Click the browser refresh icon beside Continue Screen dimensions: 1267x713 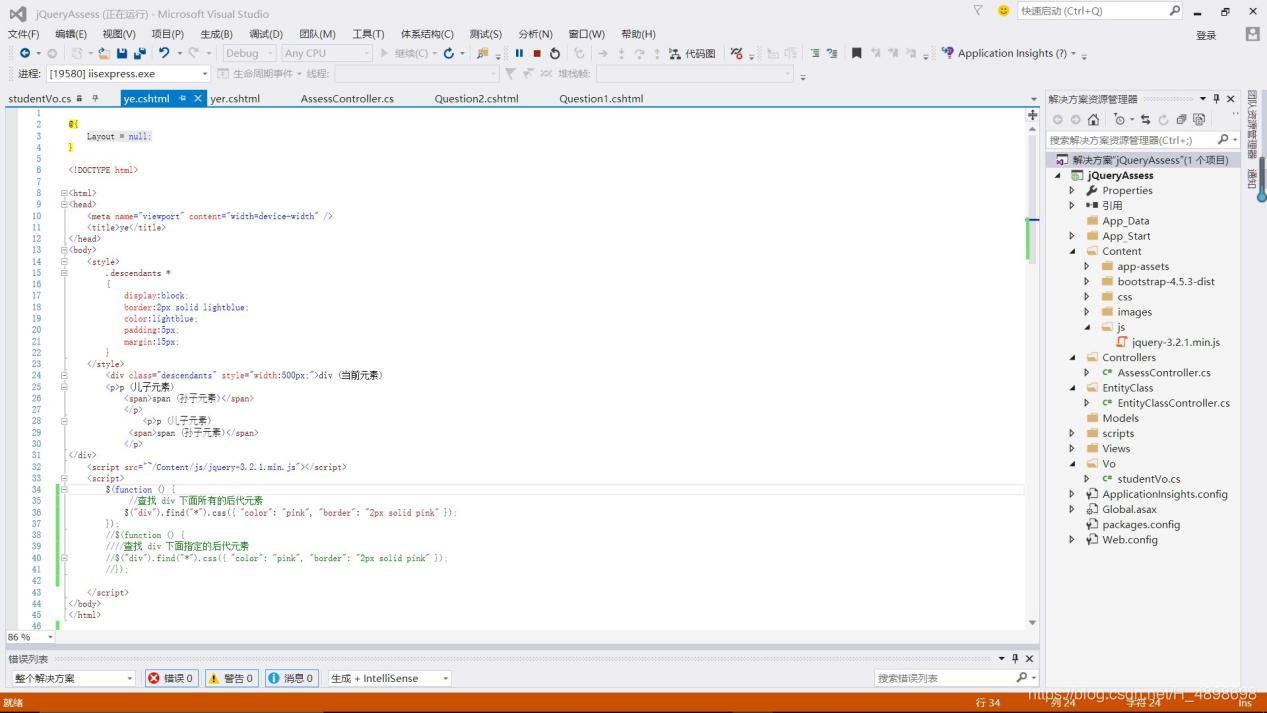pos(449,53)
